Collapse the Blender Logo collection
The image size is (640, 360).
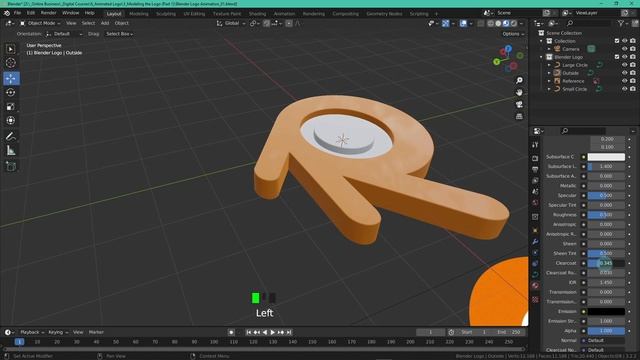(x=541, y=57)
